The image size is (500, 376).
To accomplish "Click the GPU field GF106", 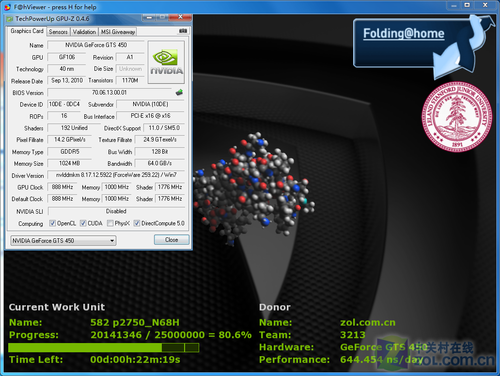I will click(x=67, y=57).
